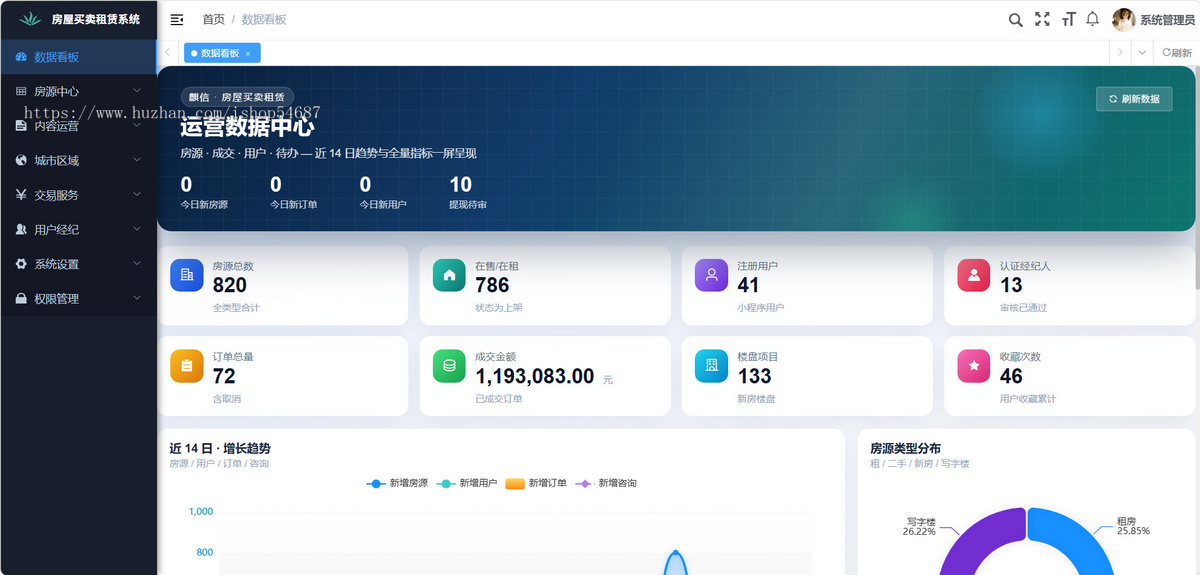Click the 房源总数 value 820
Viewport: 1200px width, 575px height.
230,285
